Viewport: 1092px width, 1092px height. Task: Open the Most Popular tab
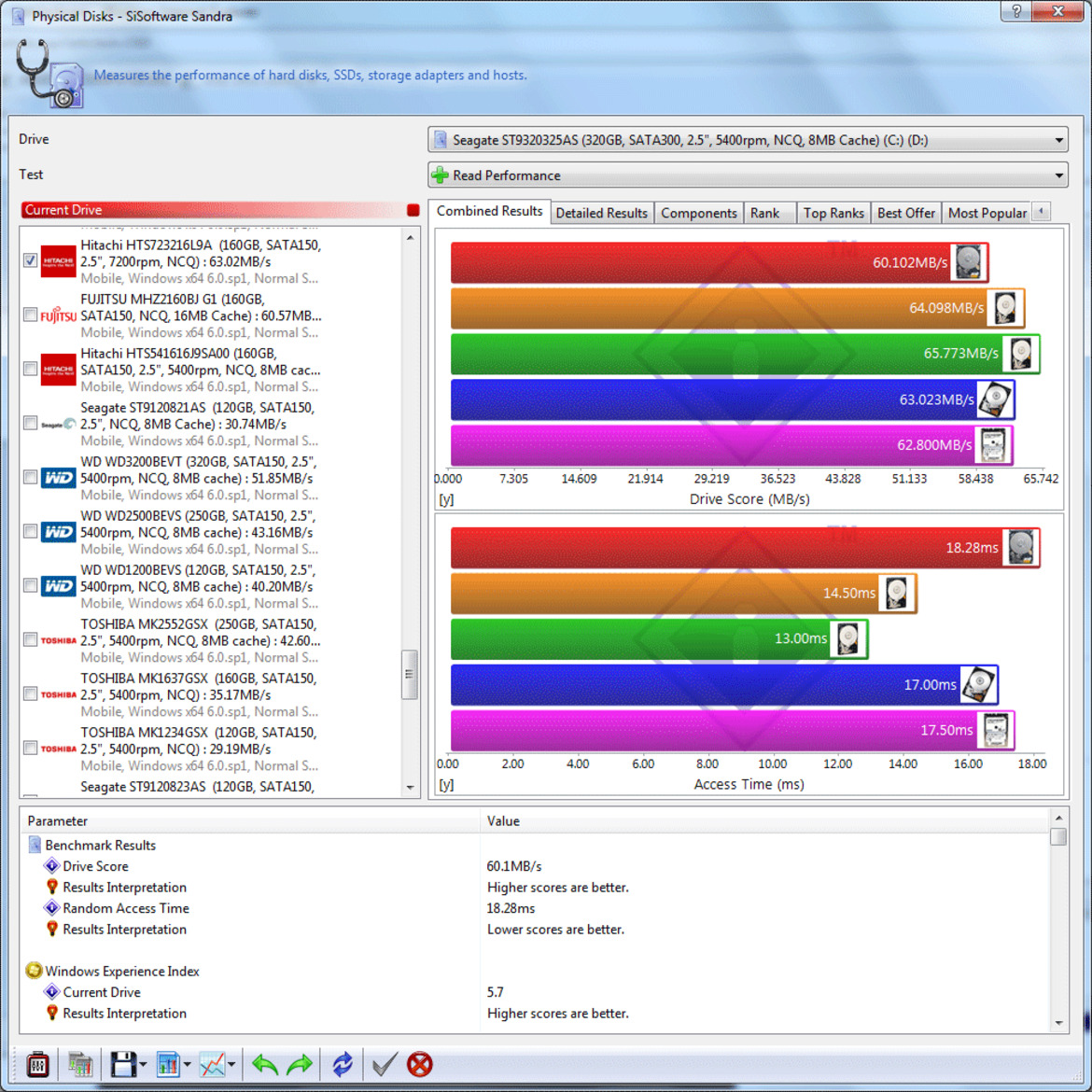pos(987,213)
